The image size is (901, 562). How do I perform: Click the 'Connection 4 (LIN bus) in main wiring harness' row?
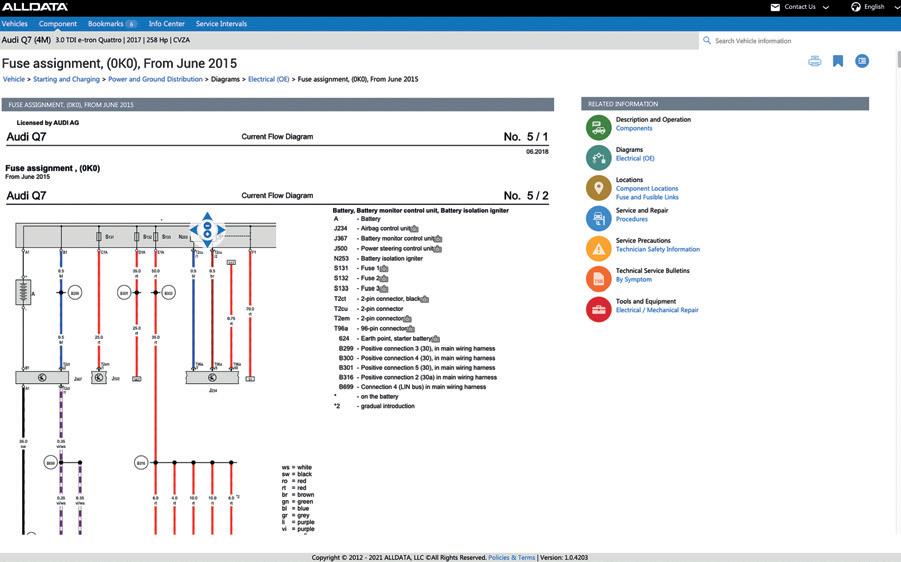pyautogui.click(x=412, y=387)
